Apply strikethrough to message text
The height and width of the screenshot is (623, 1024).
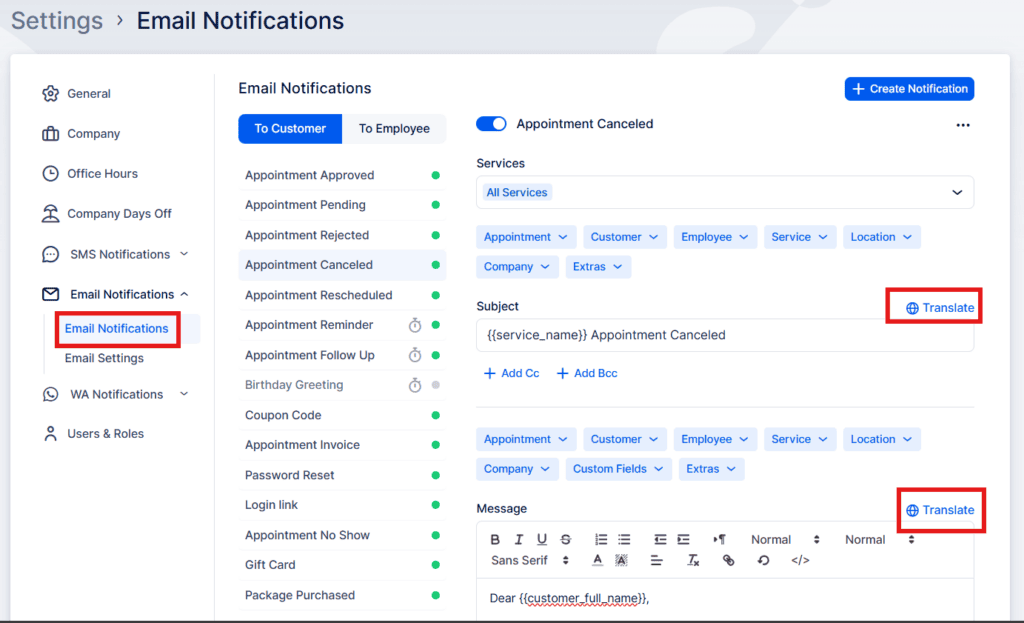(566, 539)
